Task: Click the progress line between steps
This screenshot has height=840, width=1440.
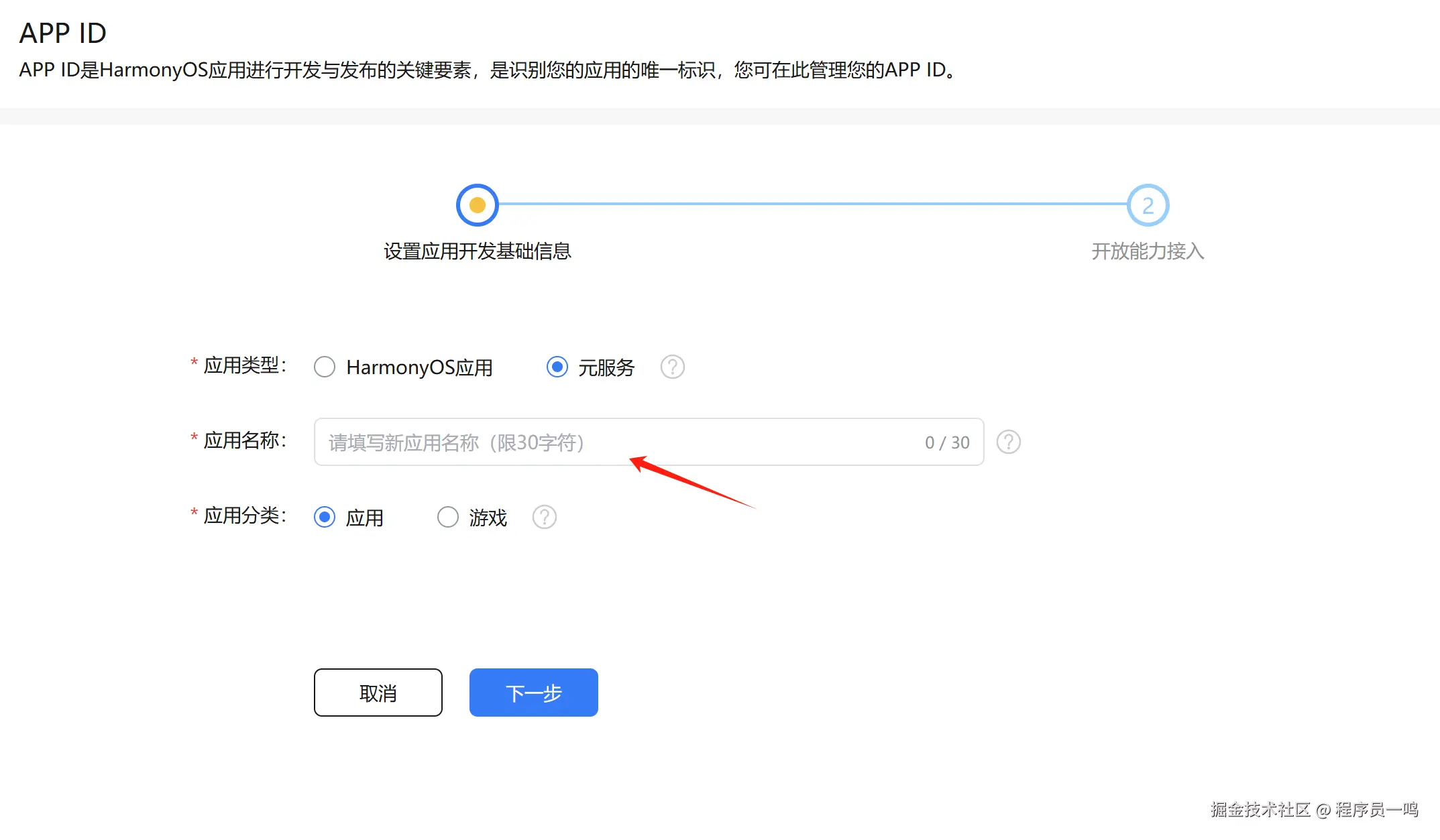Action: point(812,204)
